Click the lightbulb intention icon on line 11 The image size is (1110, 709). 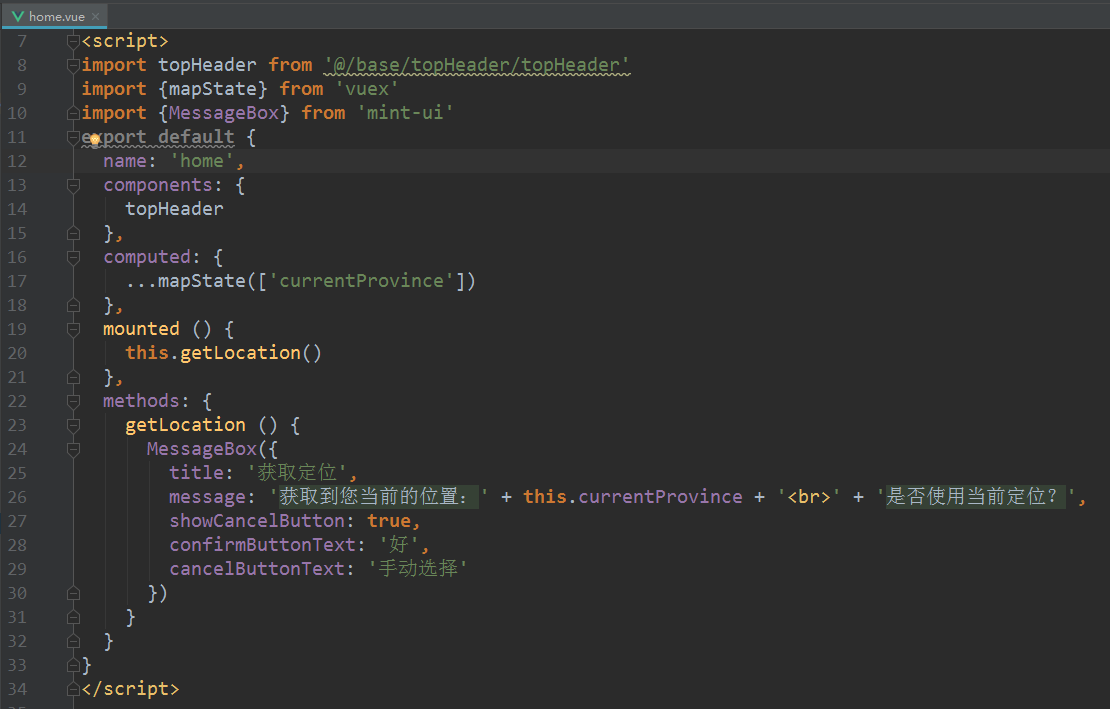click(x=95, y=139)
